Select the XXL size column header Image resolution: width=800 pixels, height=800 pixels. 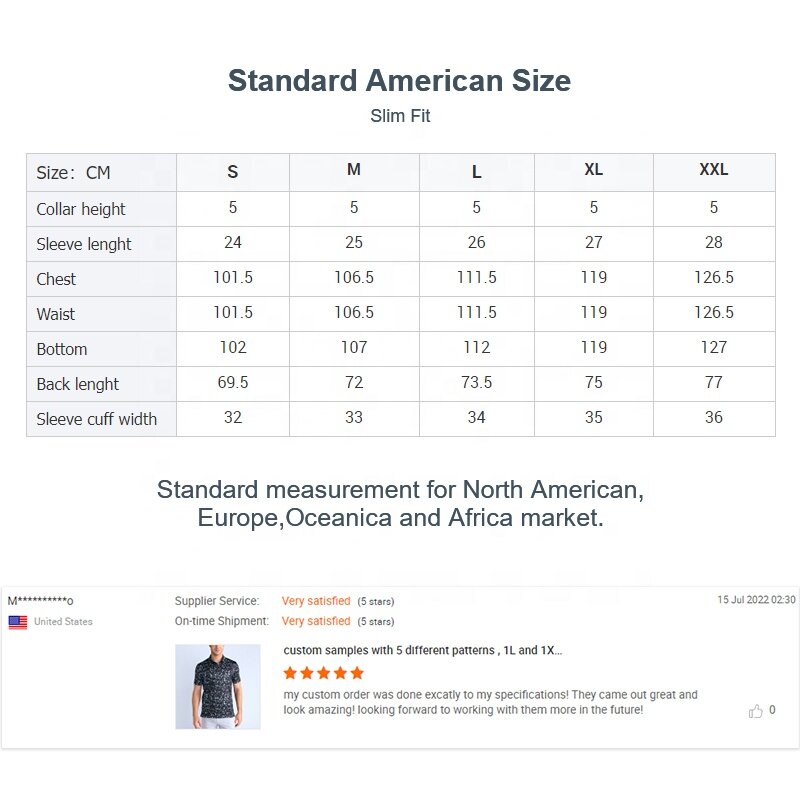(713, 169)
